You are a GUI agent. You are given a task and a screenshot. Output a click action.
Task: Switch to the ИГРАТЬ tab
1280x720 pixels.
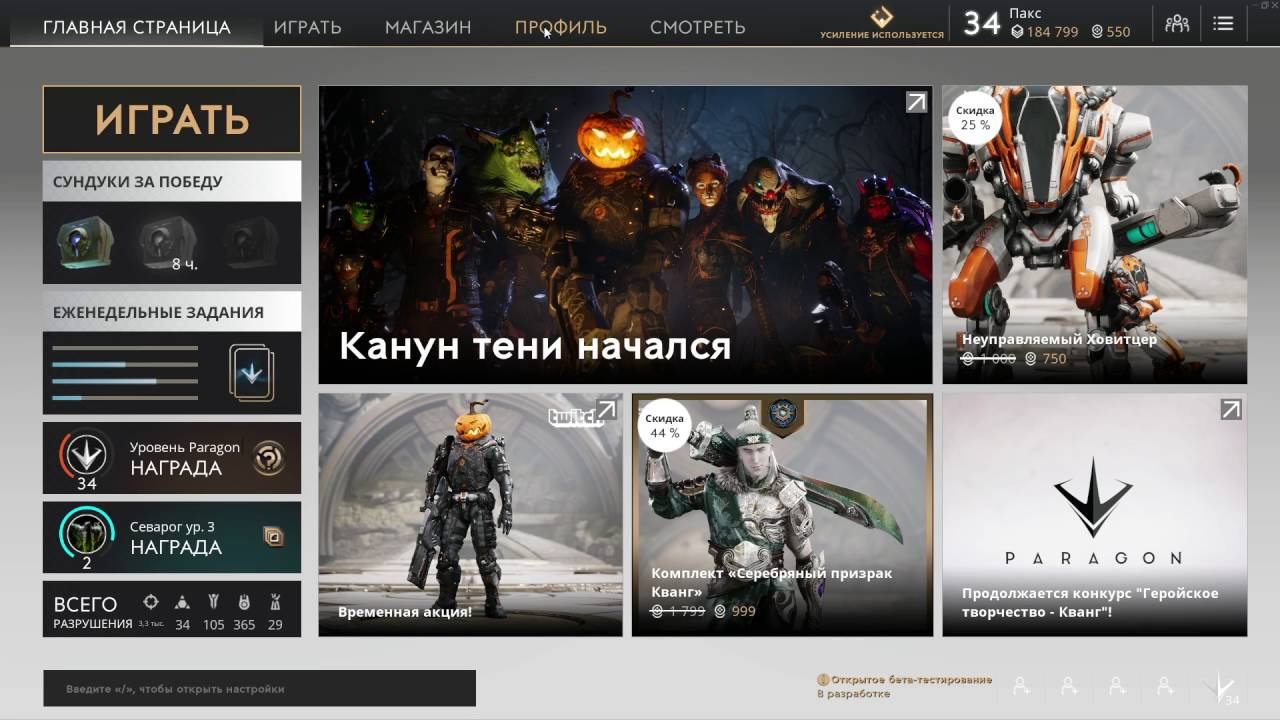point(307,27)
